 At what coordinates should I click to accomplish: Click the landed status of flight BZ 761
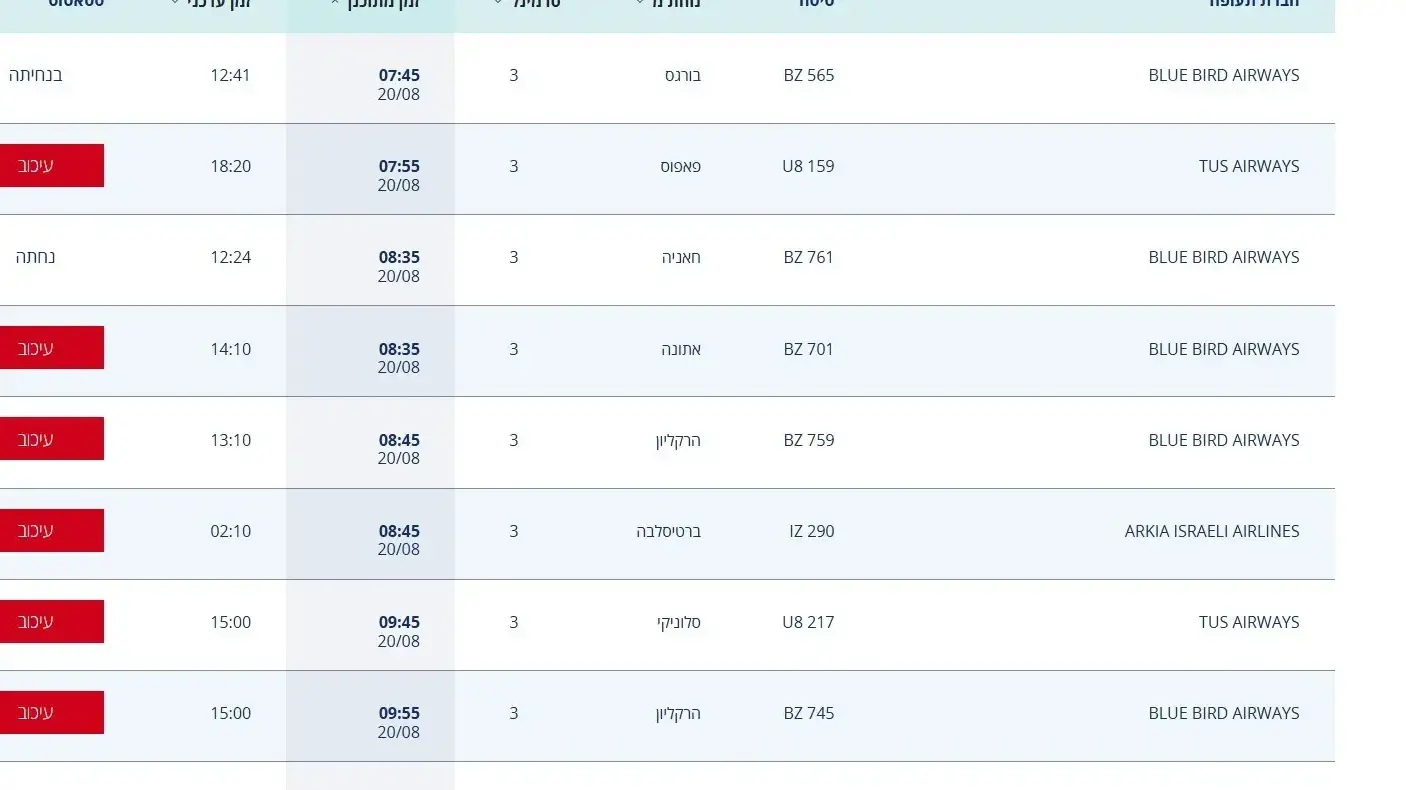coord(35,257)
